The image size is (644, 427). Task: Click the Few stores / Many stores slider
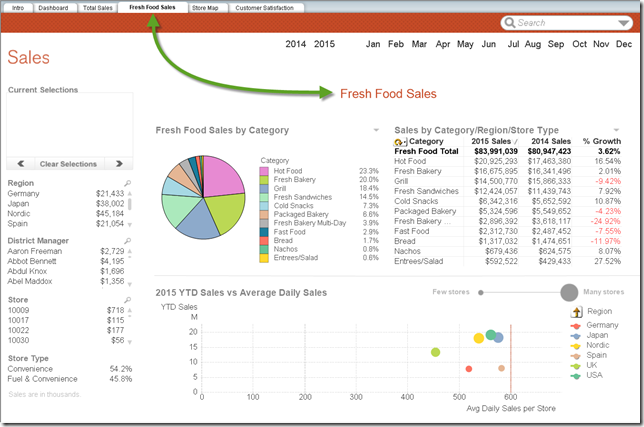525,292
